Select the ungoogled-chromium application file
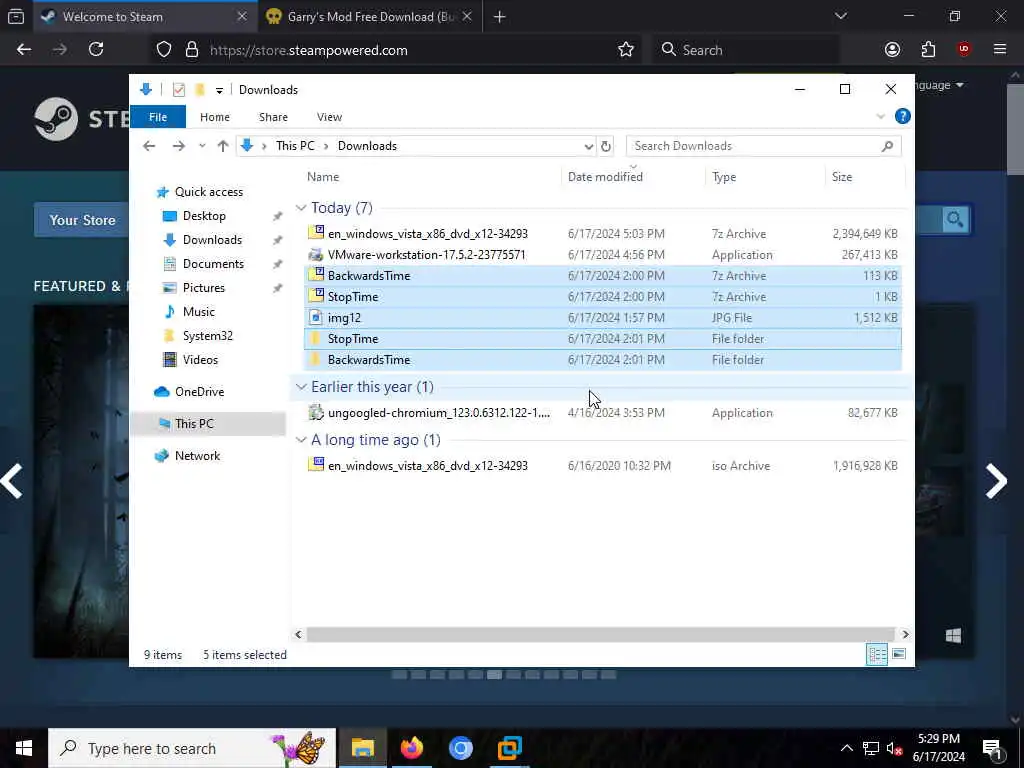Screen dimensions: 1024x768 pyautogui.click(x=603, y=413)
